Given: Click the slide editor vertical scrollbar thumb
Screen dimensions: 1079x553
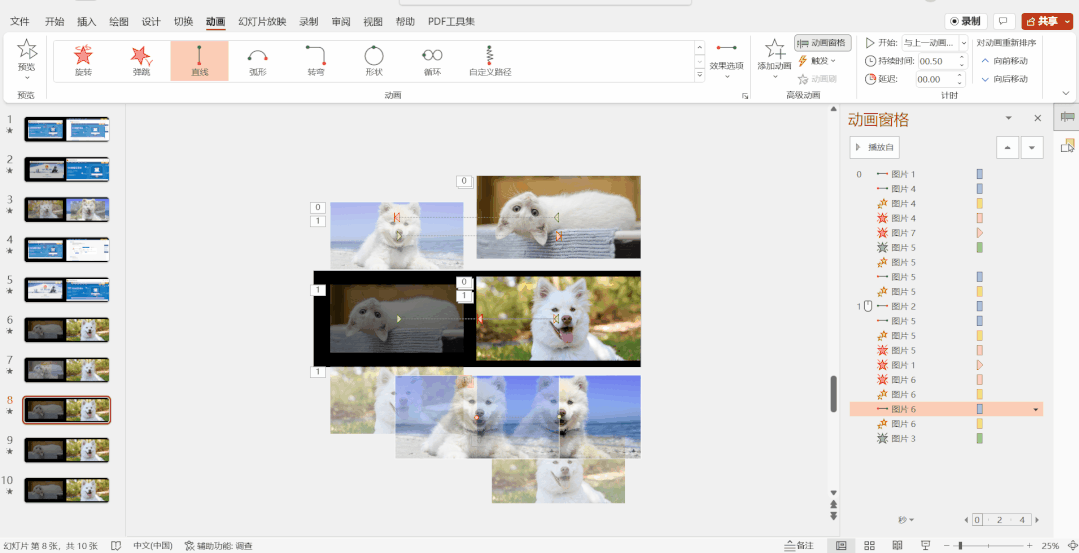Looking at the screenshot, I should [x=834, y=393].
